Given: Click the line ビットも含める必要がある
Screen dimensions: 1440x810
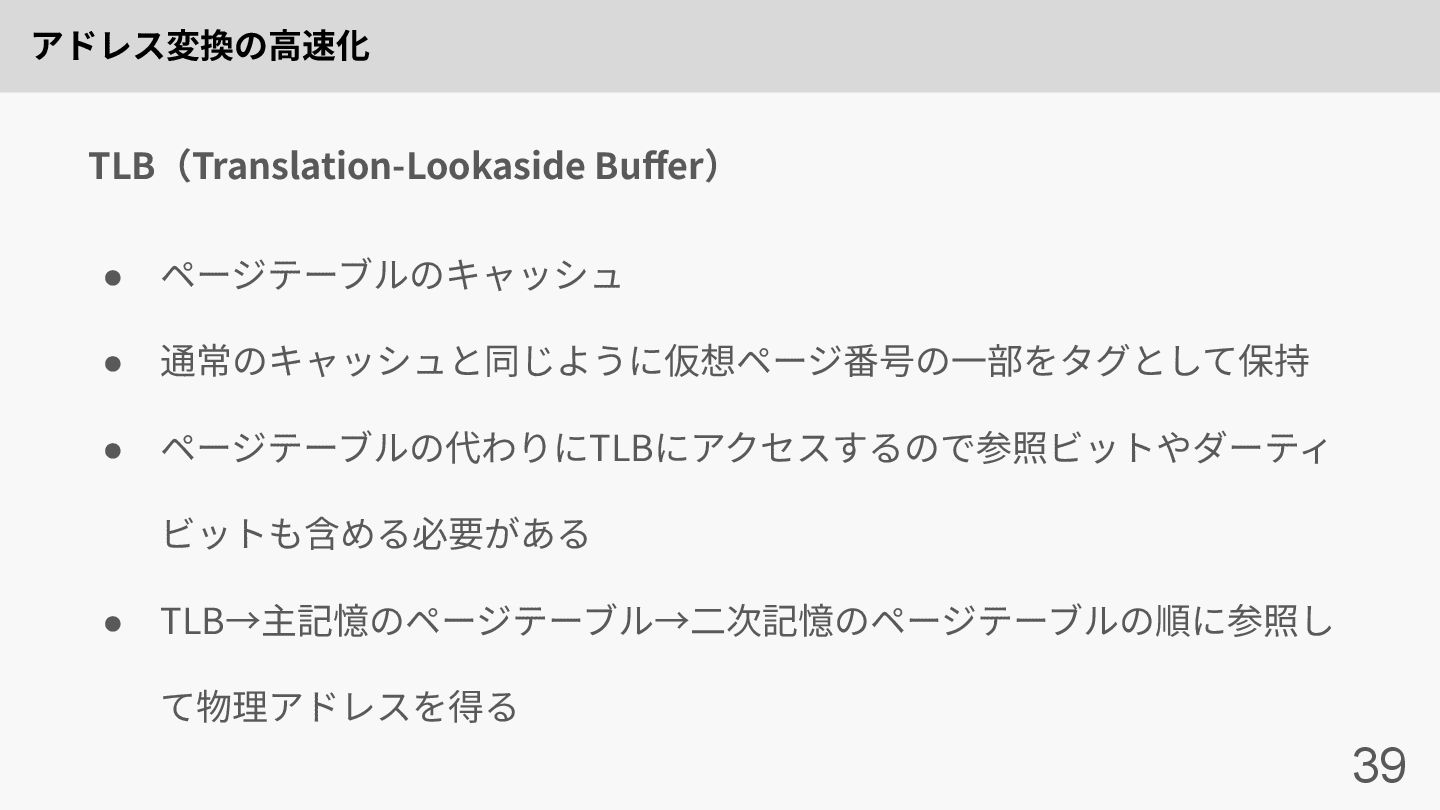Looking at the screenshot, I should point(376,535).
